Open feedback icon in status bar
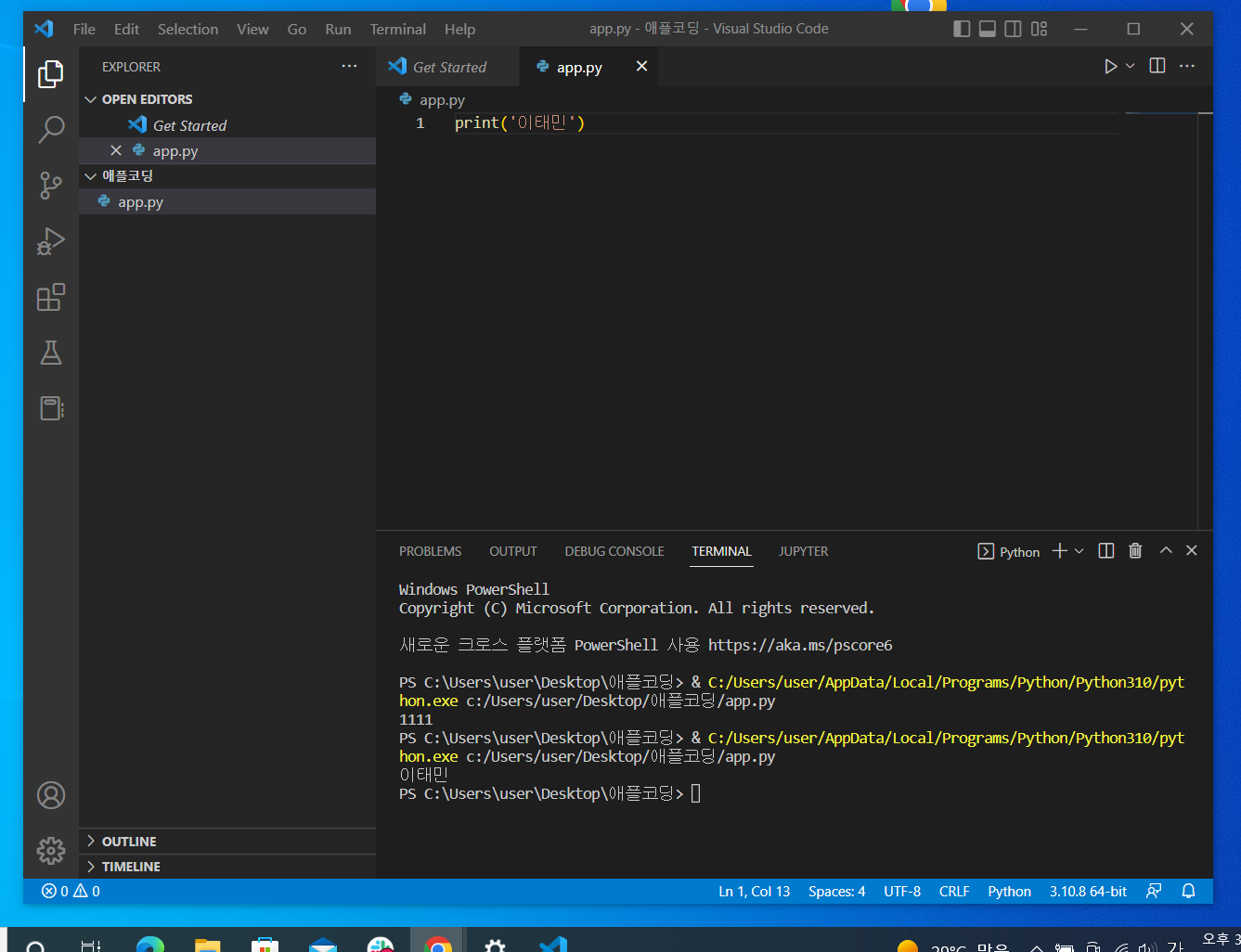 click(1154, 892)
